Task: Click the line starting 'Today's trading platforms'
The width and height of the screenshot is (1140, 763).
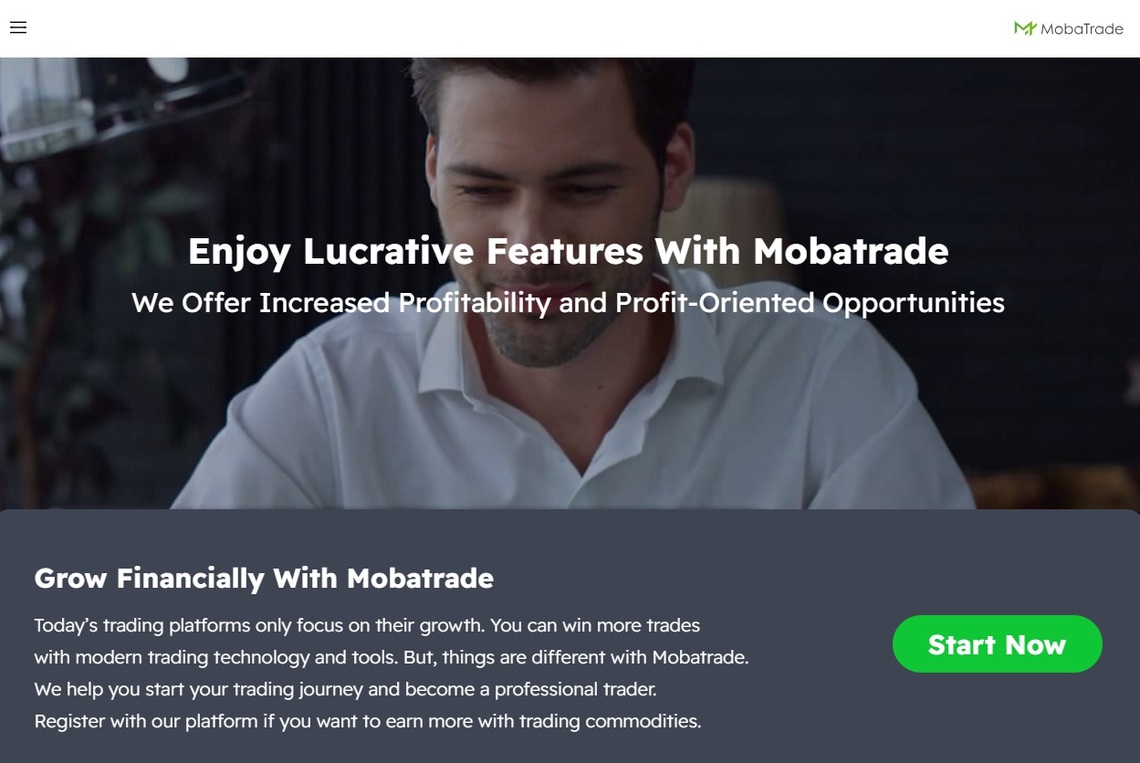Action: [367, 626]
